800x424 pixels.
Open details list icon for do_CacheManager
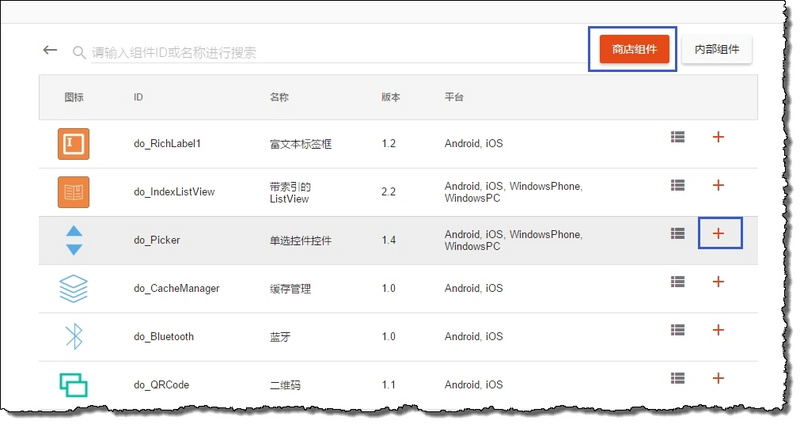[678, 282]
